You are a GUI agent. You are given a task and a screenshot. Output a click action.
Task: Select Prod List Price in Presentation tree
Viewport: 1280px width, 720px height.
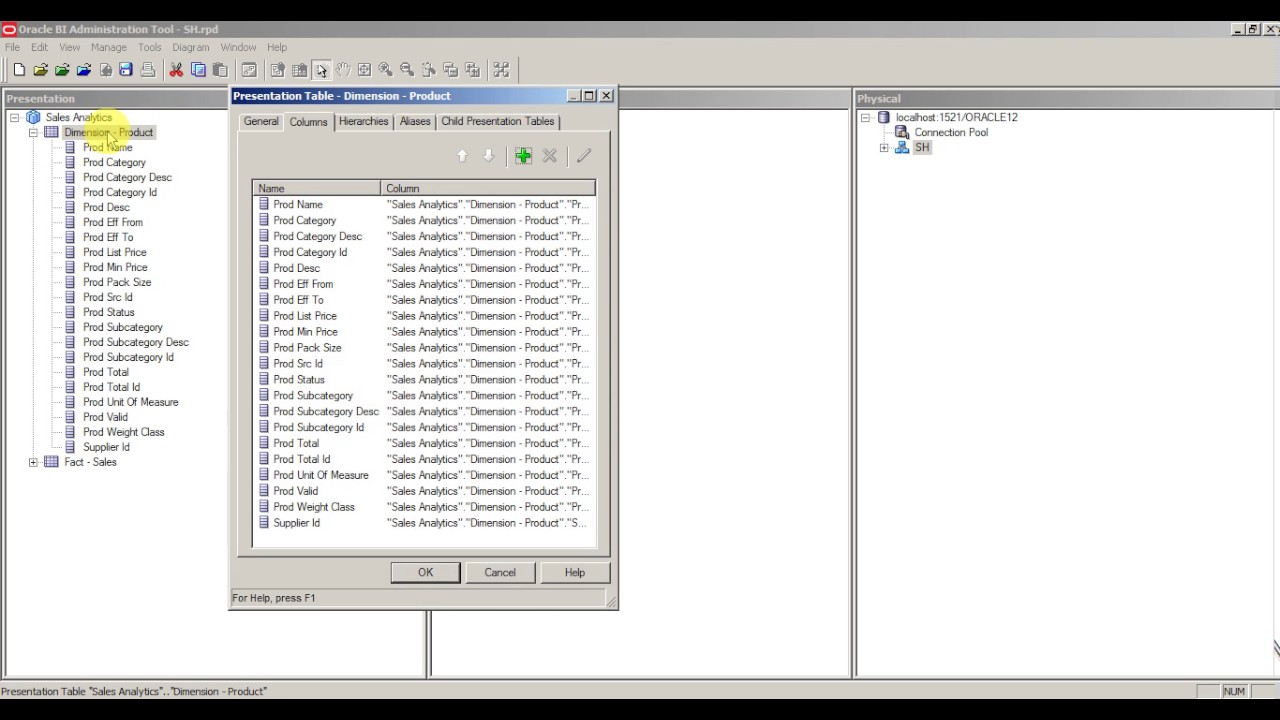click(114, 252)
